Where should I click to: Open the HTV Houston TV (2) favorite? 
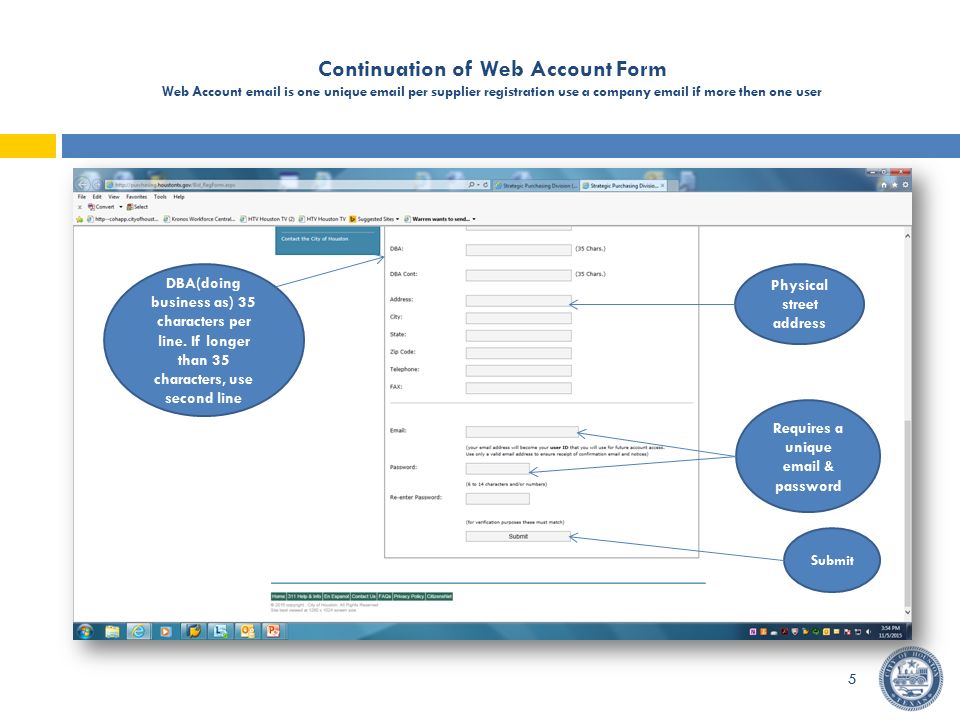pos(268,219)
